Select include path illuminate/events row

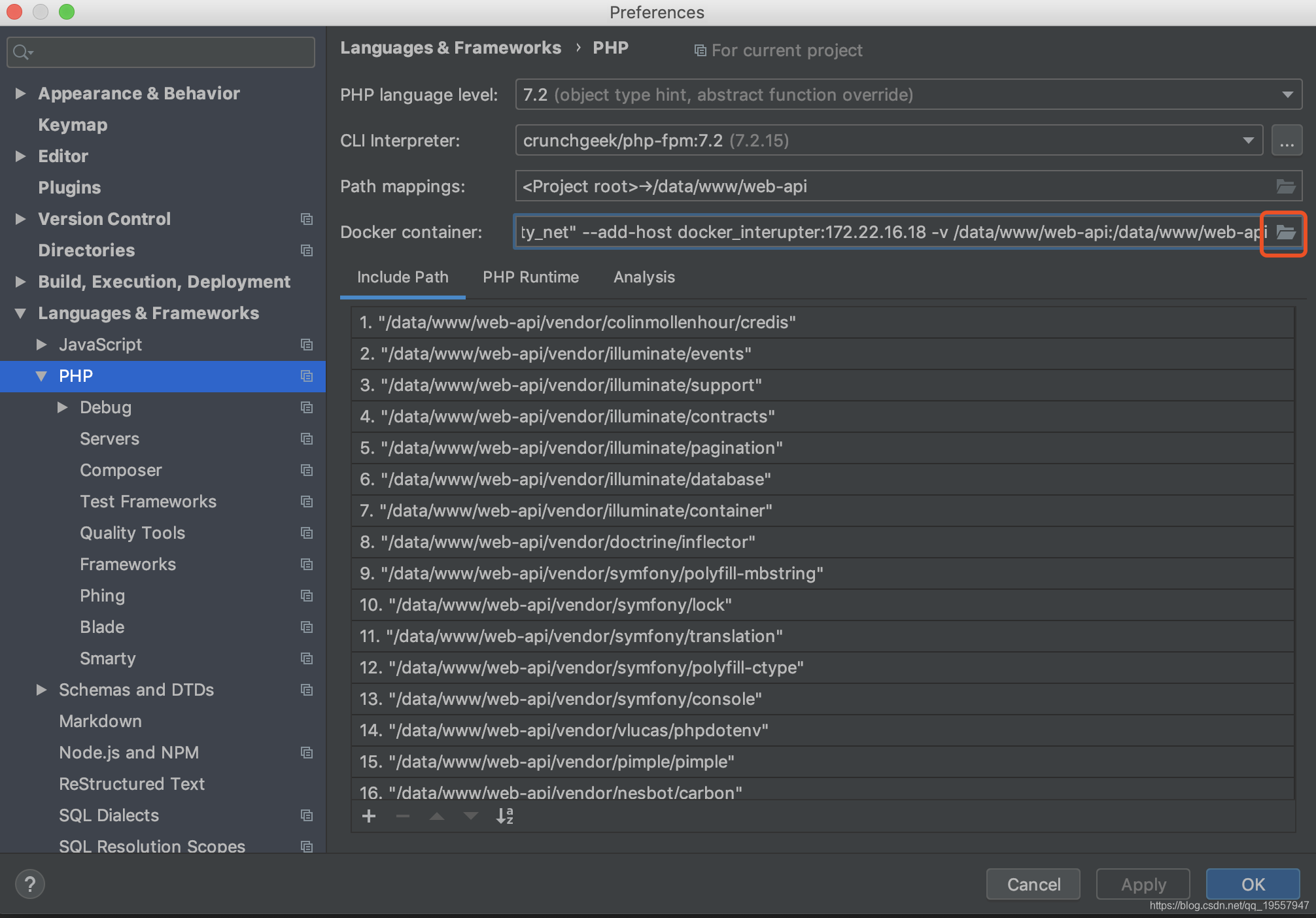(823, 354)
